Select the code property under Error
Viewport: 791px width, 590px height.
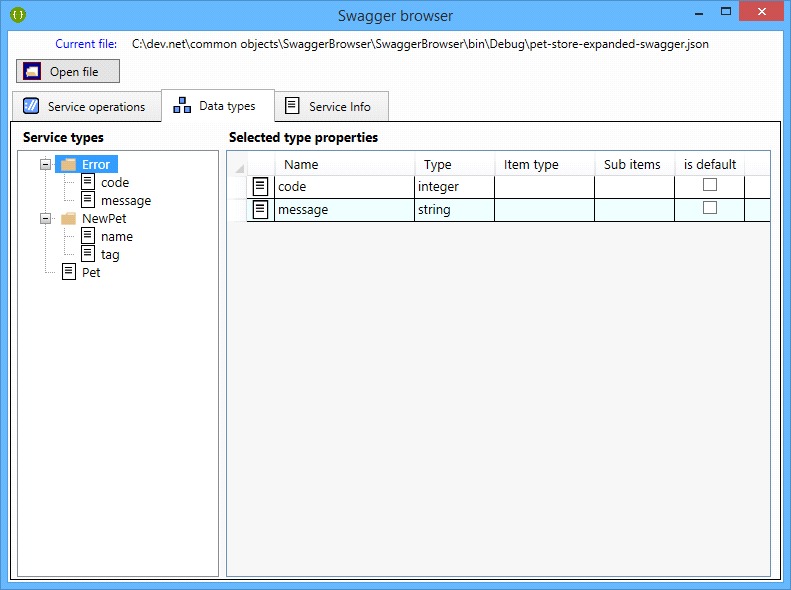(115, 183)
